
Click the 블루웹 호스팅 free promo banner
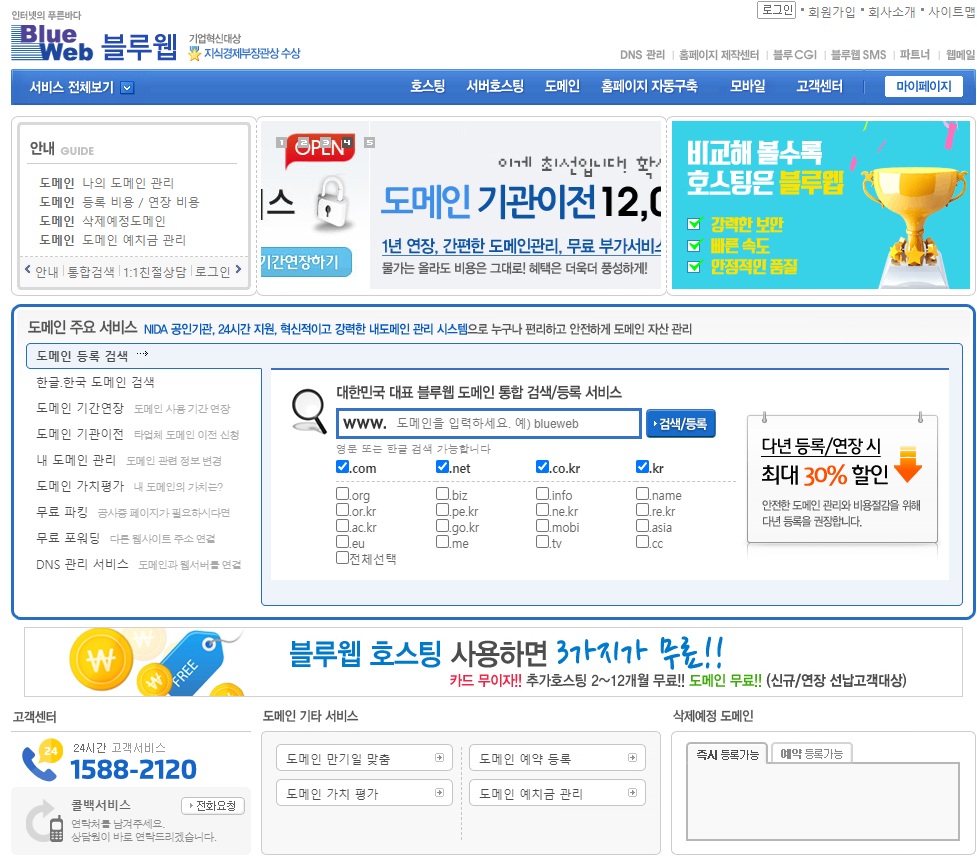point(493,662)
